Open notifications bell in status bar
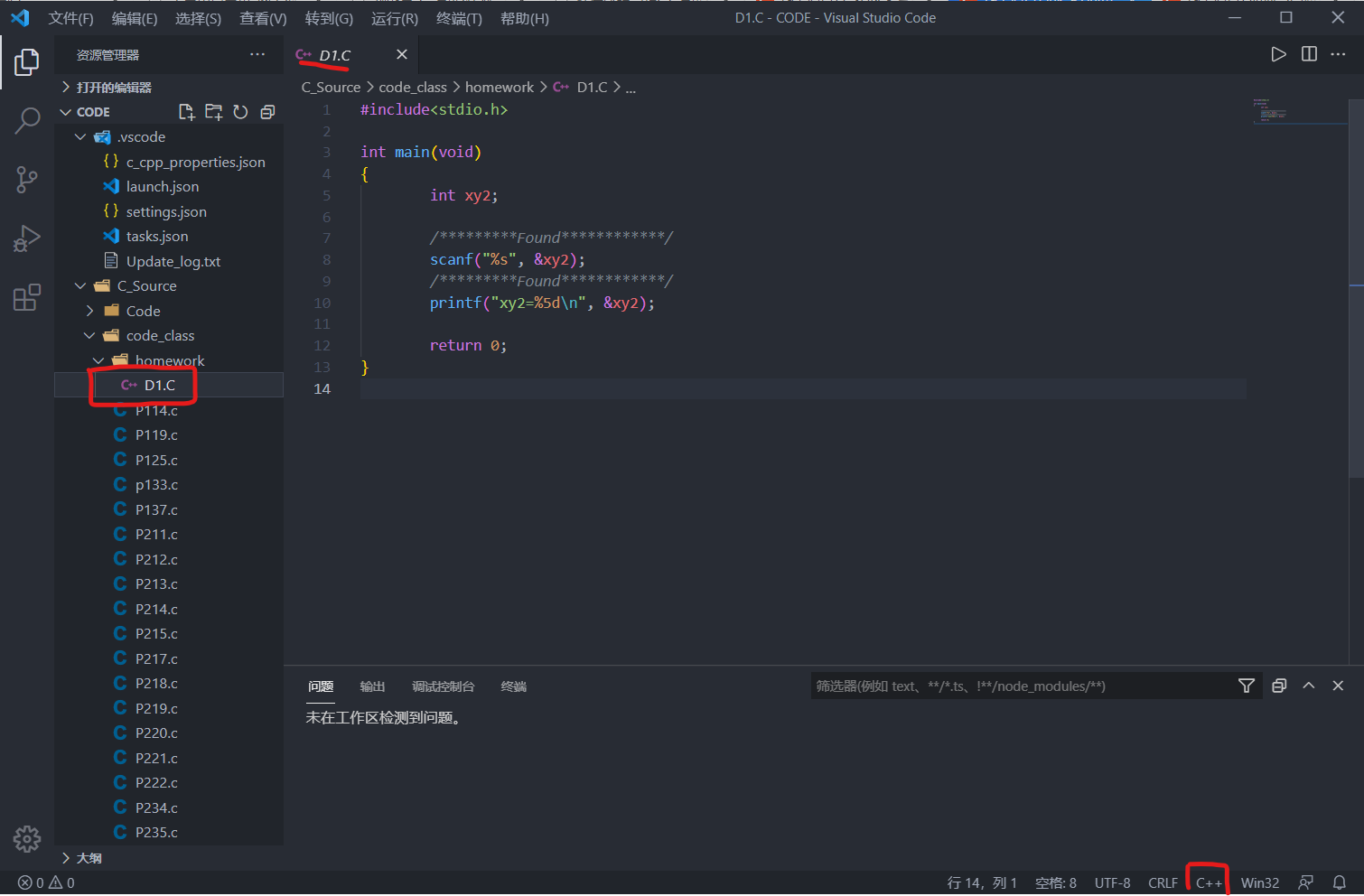Screen dimensions: 1364x896 1340,882
